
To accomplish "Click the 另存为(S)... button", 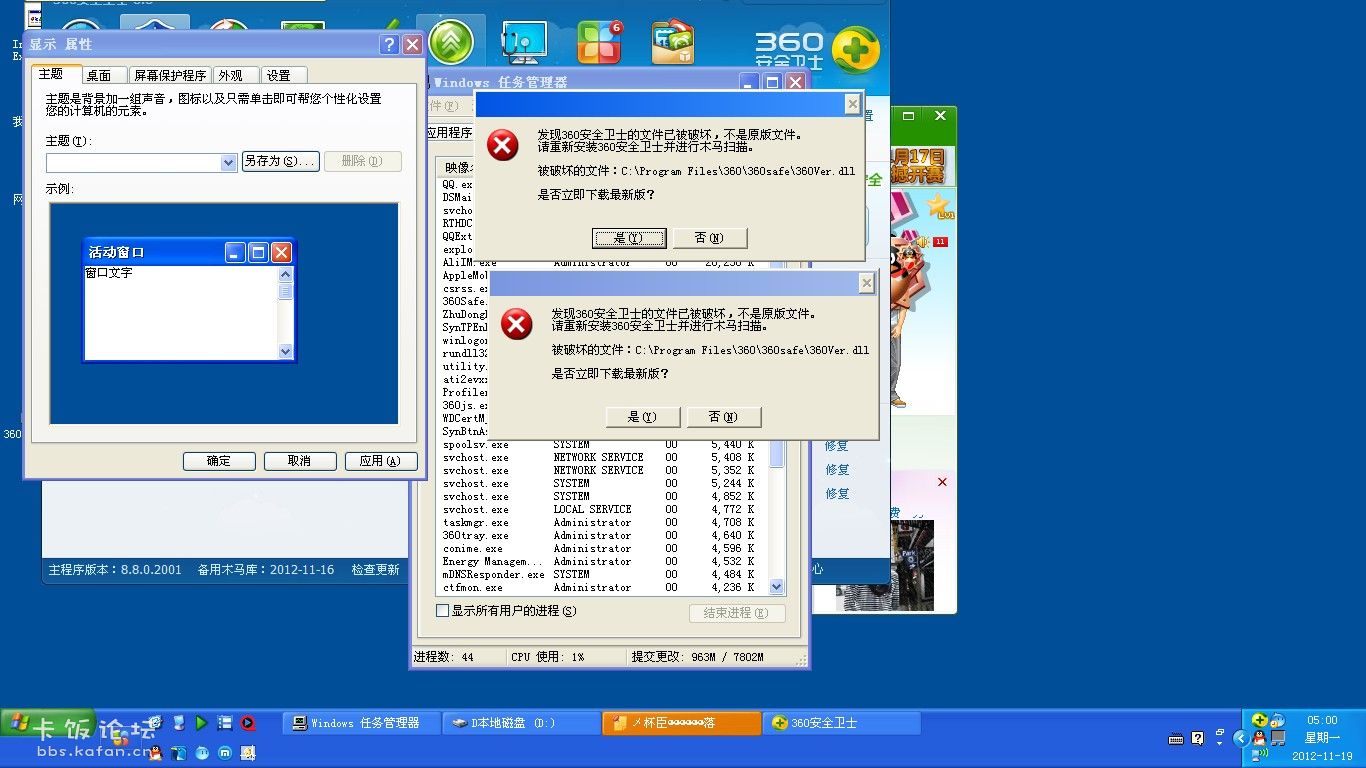I will click(x=280, y=161).
